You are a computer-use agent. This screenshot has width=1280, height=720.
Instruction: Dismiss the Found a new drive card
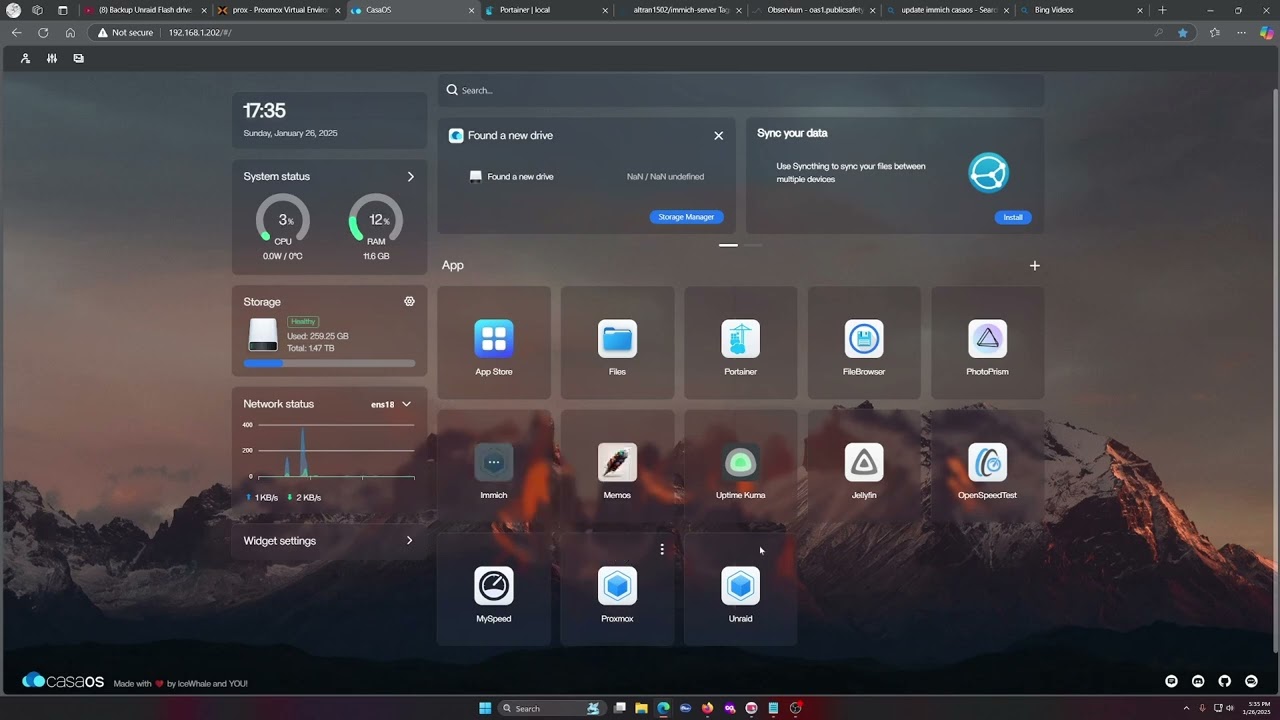point(718,135)
